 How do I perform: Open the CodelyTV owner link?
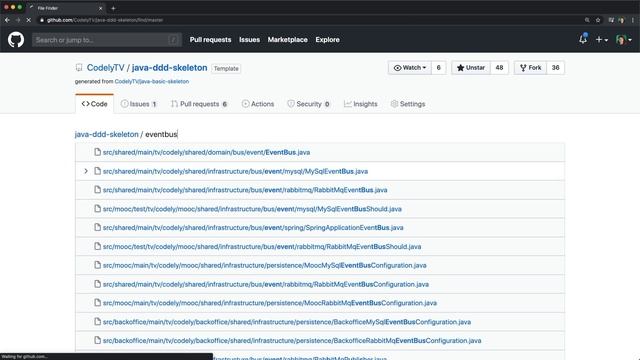(105, 68)
